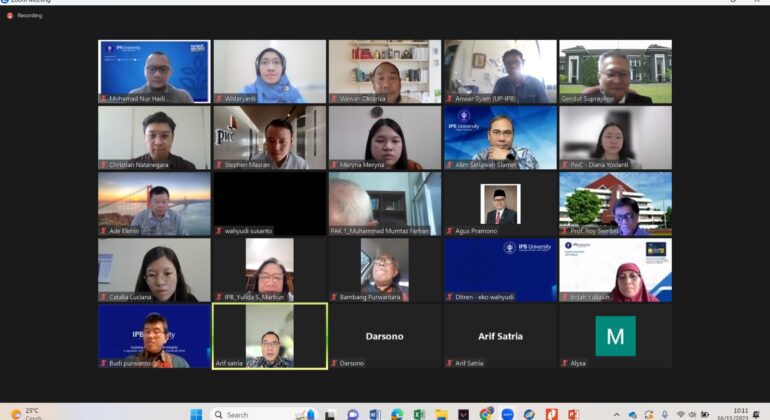Open the purple Teams chat taskbar icon
This screenshot has width=770, height=420.
pyautogui.click(x=353, y=415)
